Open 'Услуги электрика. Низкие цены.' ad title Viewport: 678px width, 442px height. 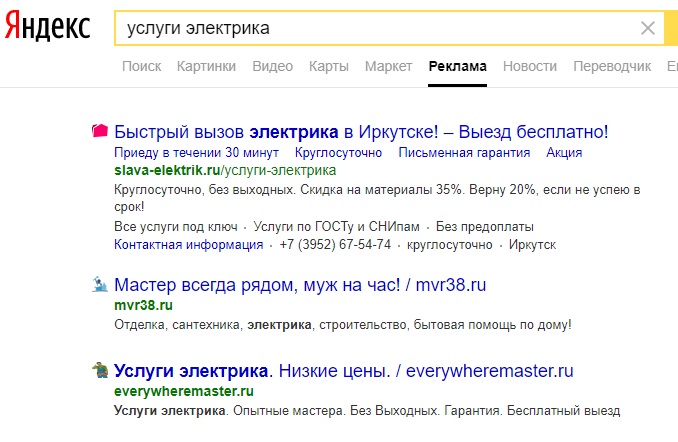pyautogui.click(x=343, y=371)
